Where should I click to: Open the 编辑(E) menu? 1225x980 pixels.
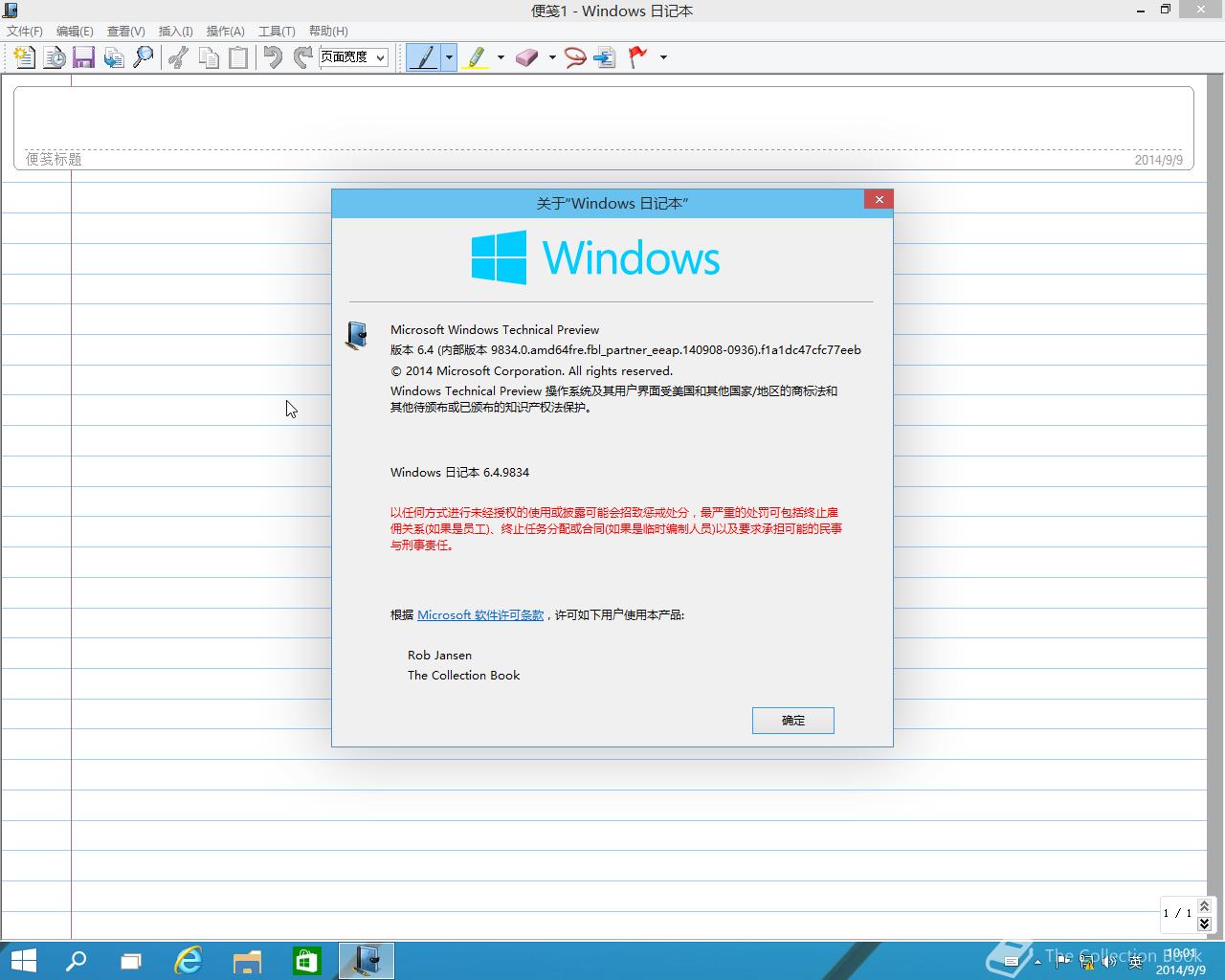coord(75,32)
